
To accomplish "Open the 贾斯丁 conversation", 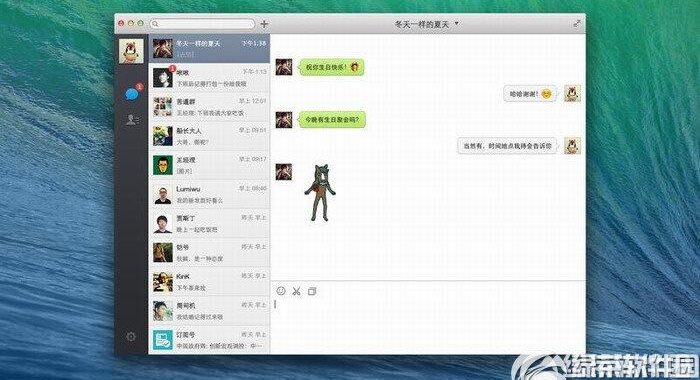I will 209,223.
